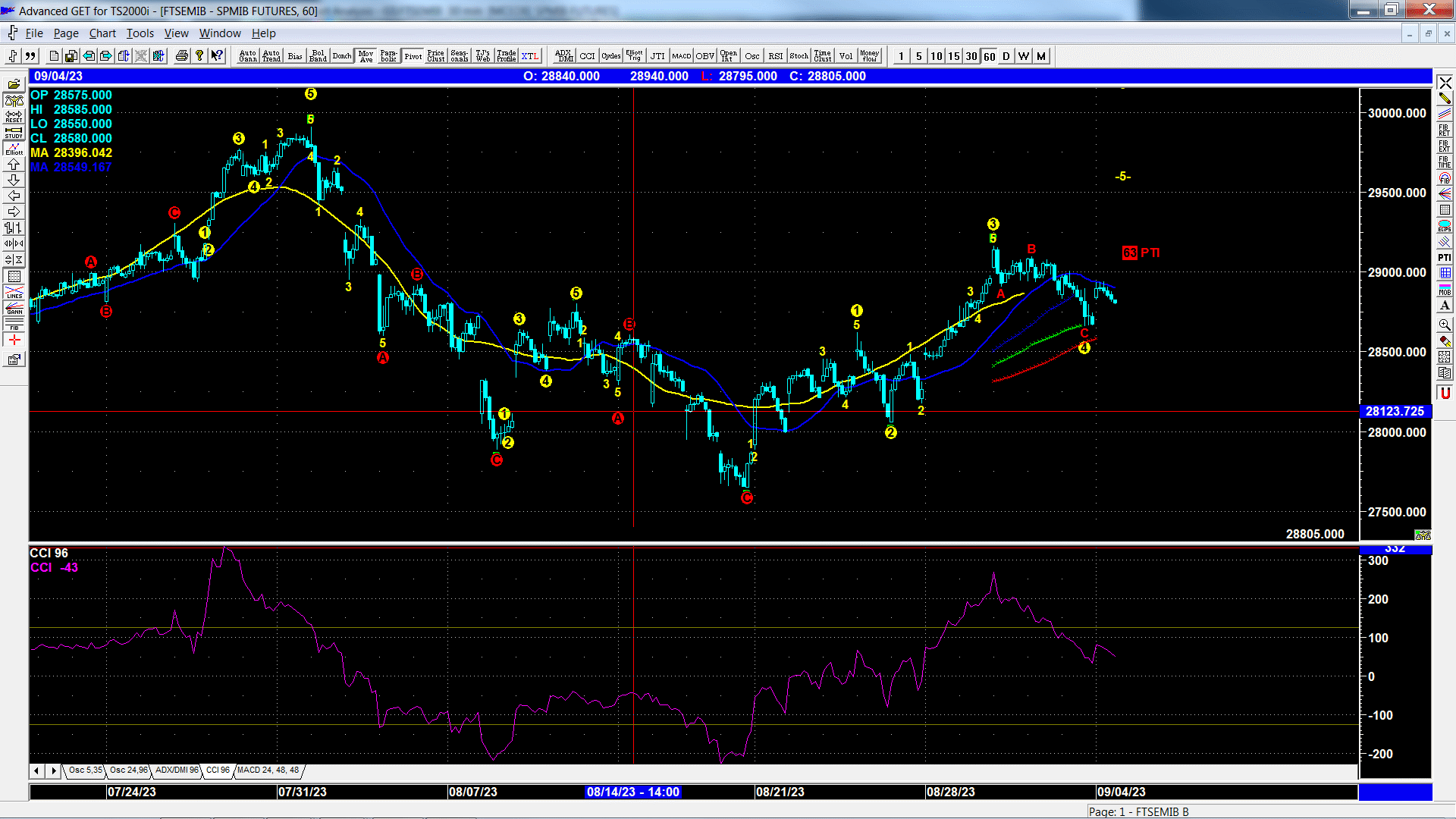
Task: Open the Chart menu
Action: [x=102, y=33]
